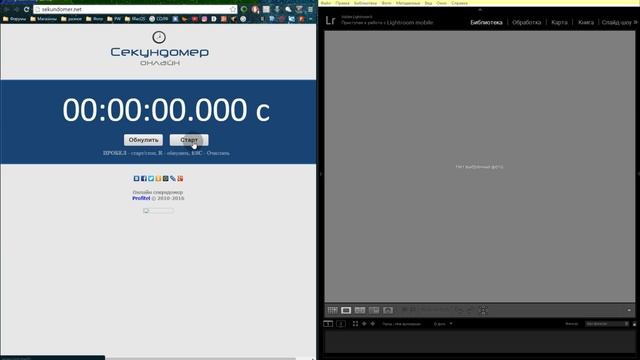Viewport: 640px width, 360px height.
Task: Switch to the Слайд-шоу module tab
Action: 616,22
